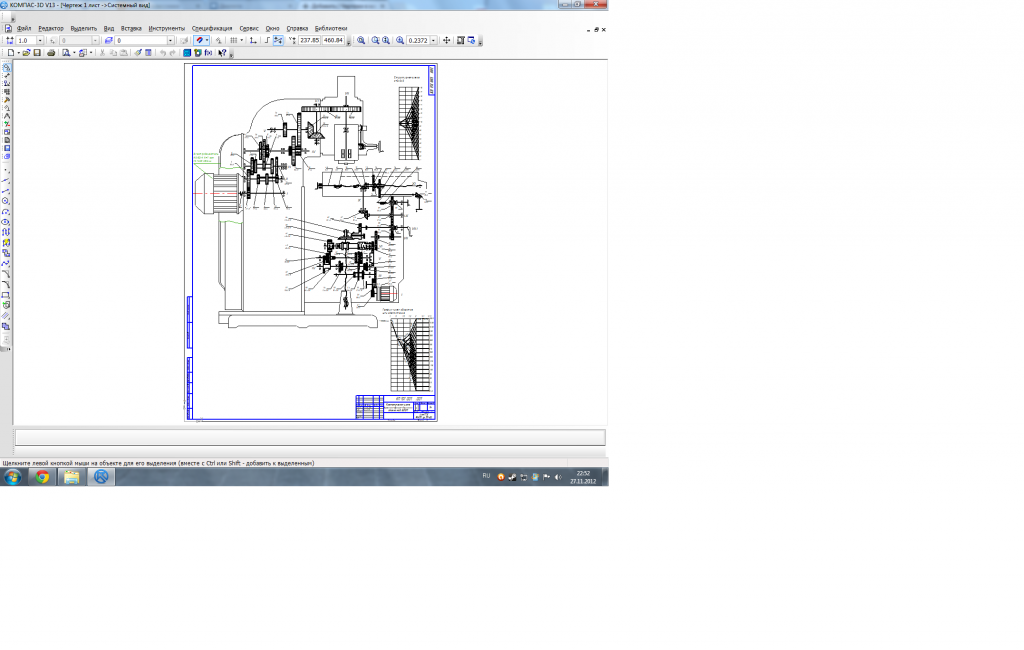Viewport: 1024px width, 650px height.
Task: Select the Circle tool in the left panel
Action: 6,201
